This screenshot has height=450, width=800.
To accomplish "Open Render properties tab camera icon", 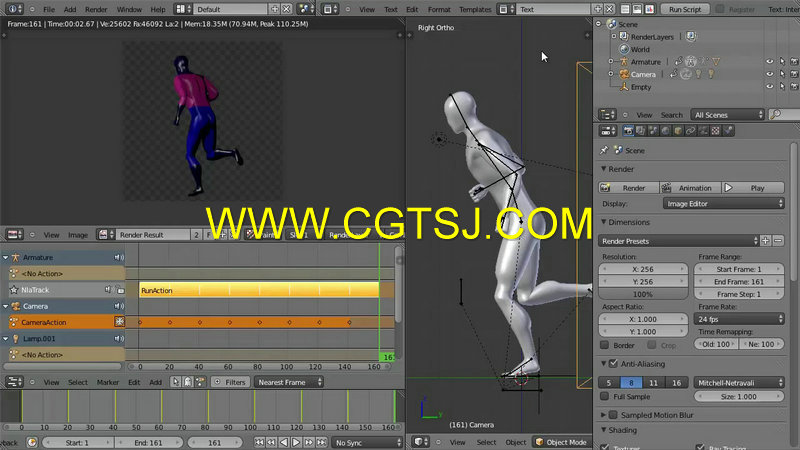I will point(628,131).
